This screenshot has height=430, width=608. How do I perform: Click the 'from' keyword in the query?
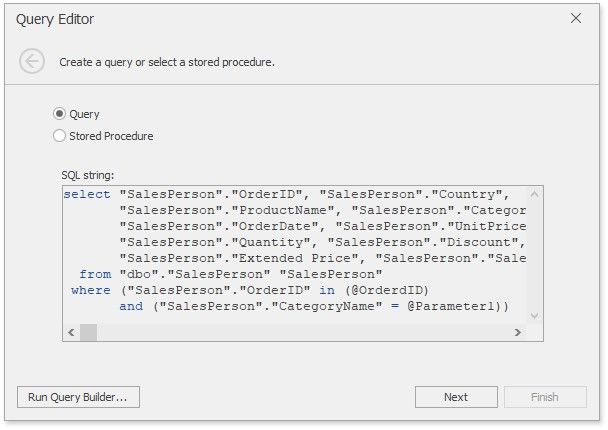95,274
